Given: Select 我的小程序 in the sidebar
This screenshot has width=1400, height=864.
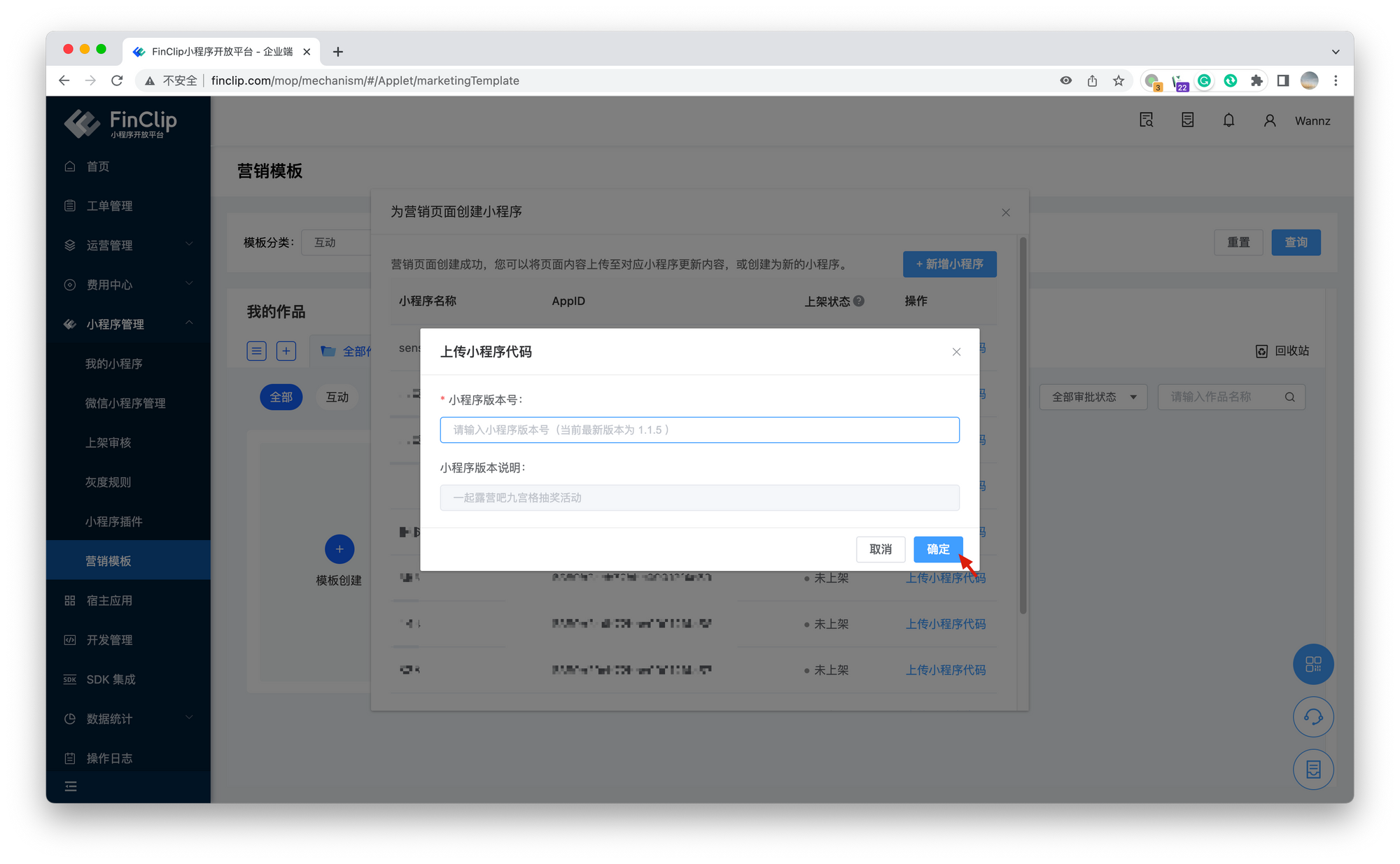Looking at the screenshot, I should (114, 364).
